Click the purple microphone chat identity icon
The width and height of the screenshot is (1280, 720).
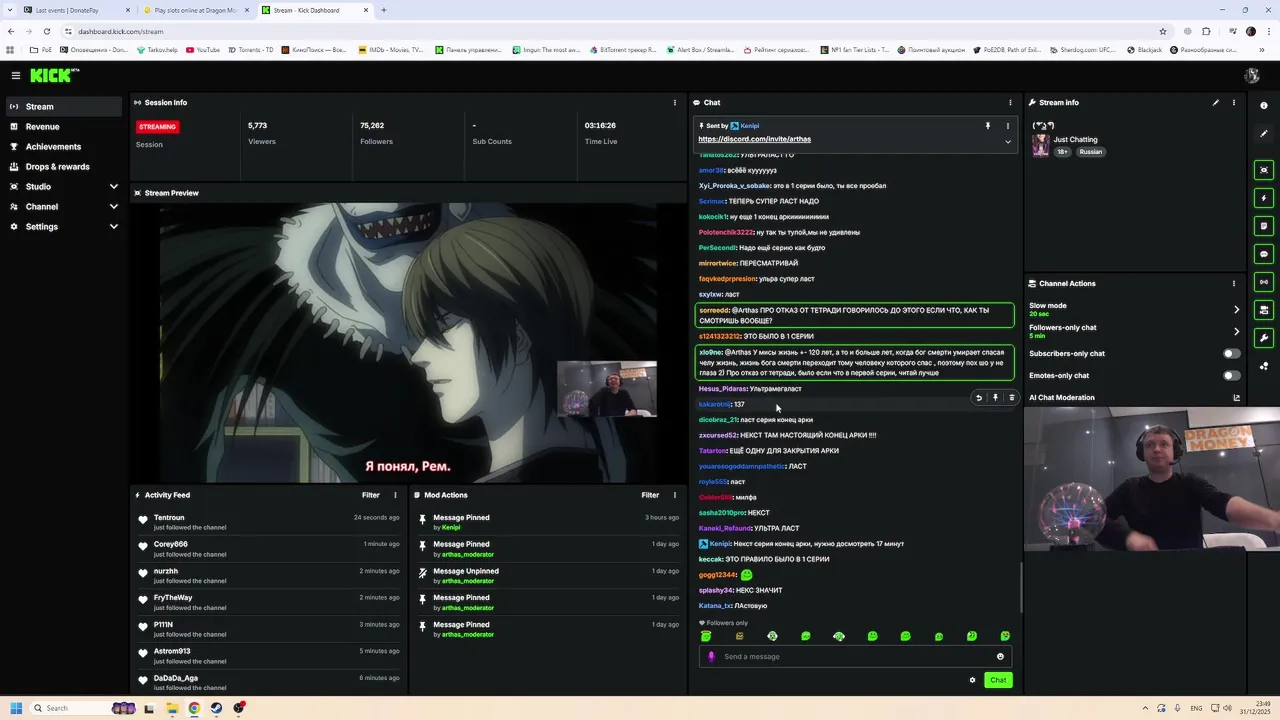pos(711,657)
